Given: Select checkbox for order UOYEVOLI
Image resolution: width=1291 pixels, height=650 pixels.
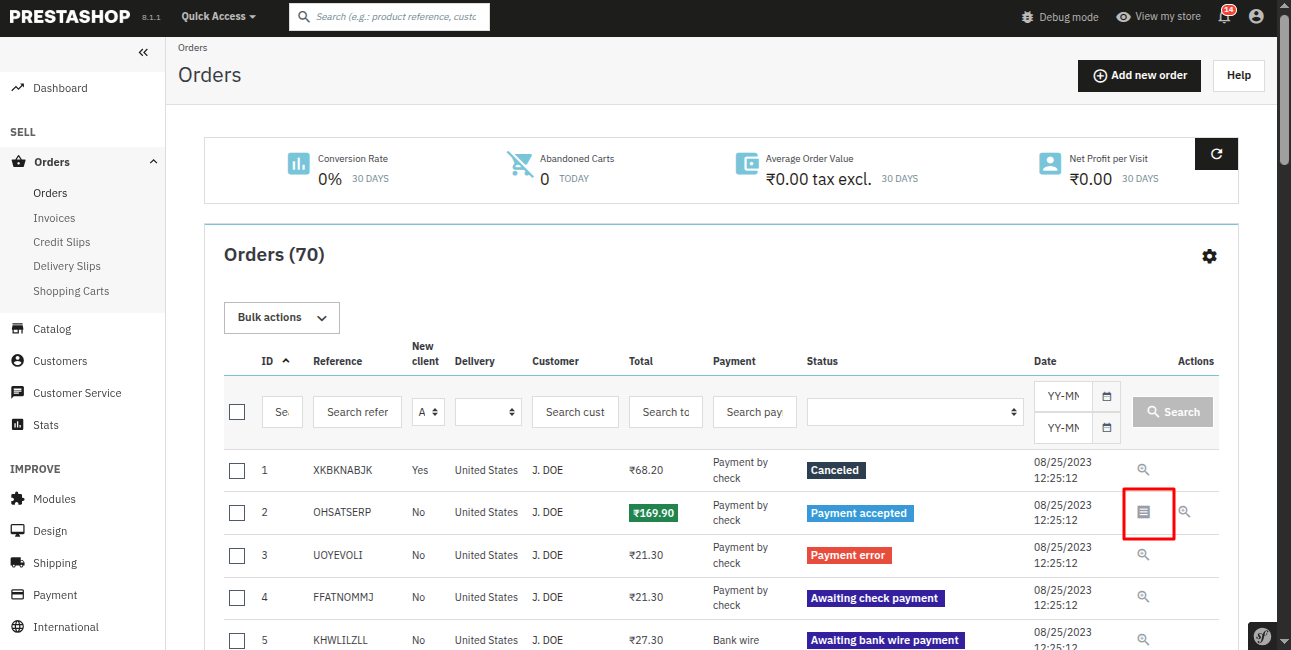Looking at the screenshot, I should (237, 555).
